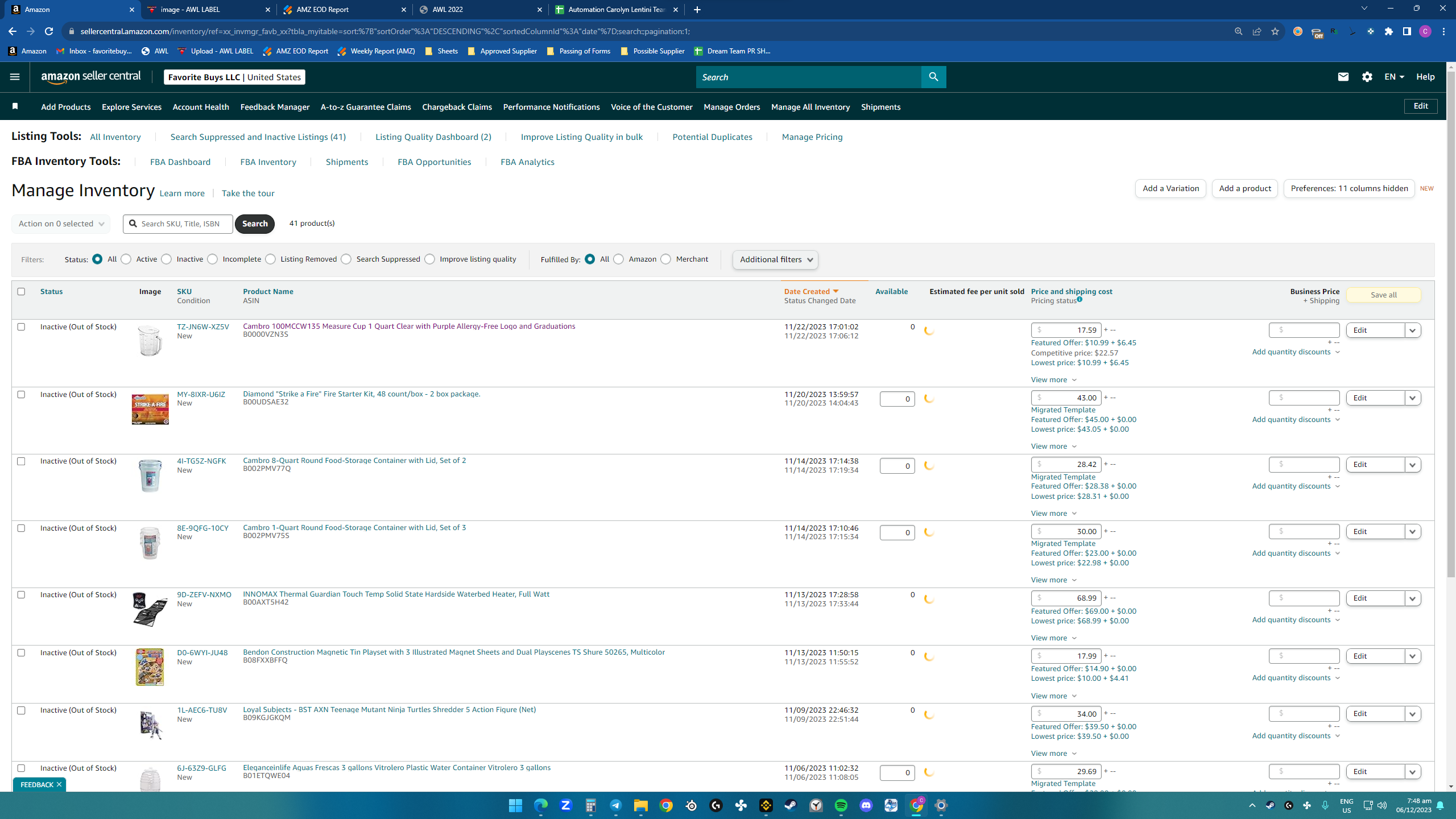Click the Add a Variation button

(1170, 188)
